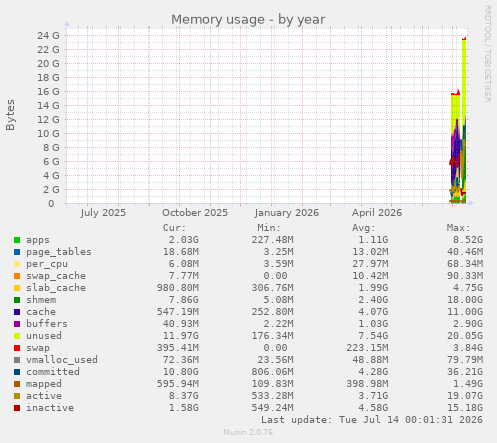497x443 pixels.
Task: Click the chart title 'Memory usage - by year'
Action: click(x=248, y=20)
